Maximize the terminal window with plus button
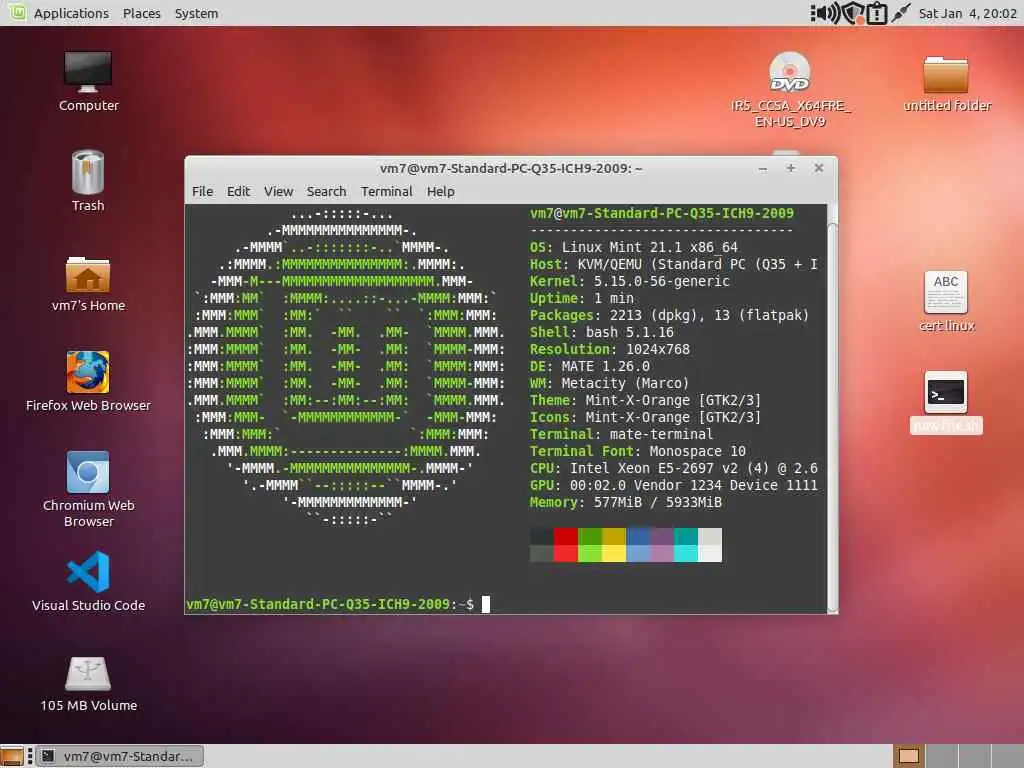 791,168
